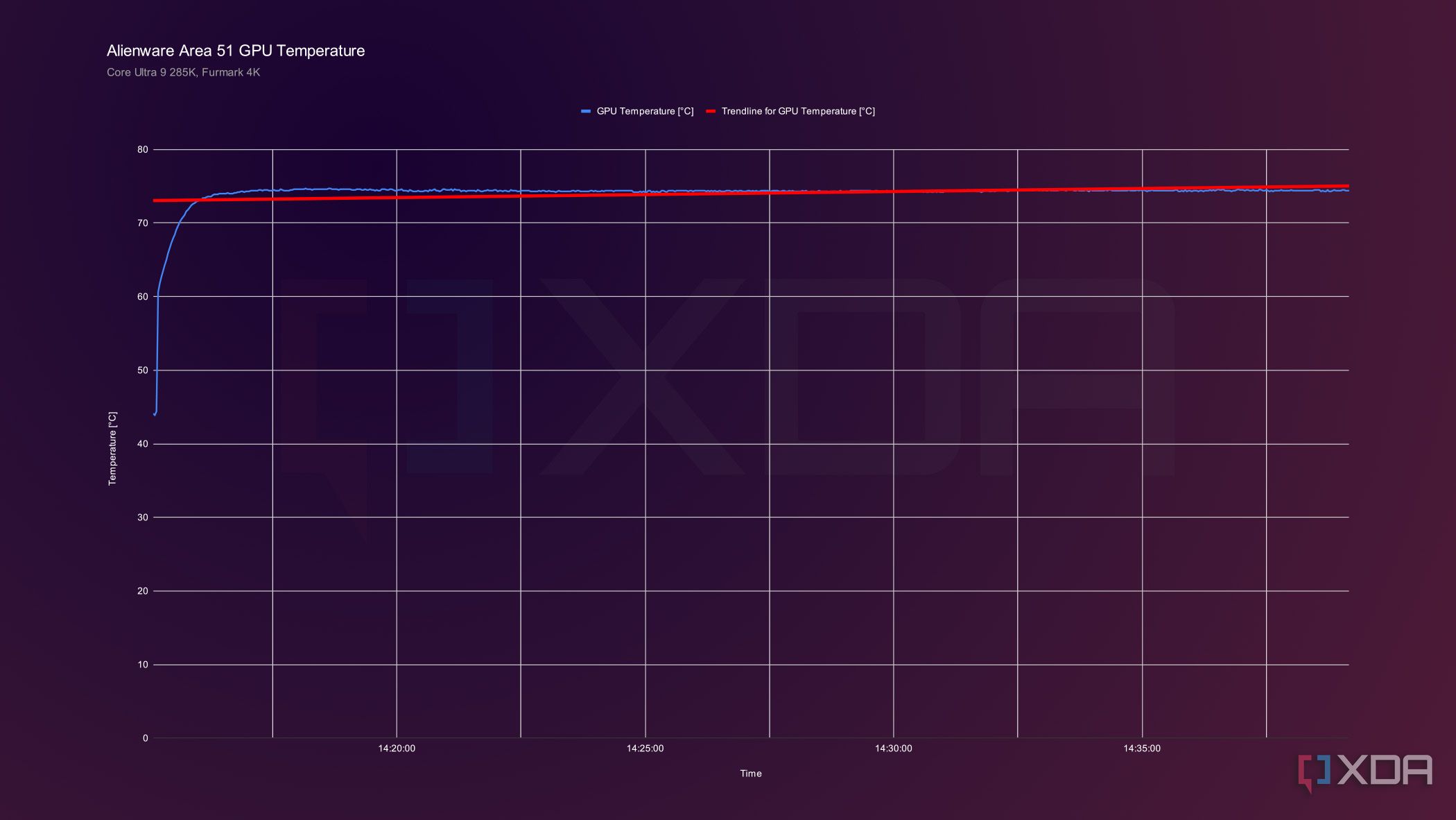The image size is (1456, 820).
Task: Click the 'Time' horizontal axis title
Action: point(751,774)
